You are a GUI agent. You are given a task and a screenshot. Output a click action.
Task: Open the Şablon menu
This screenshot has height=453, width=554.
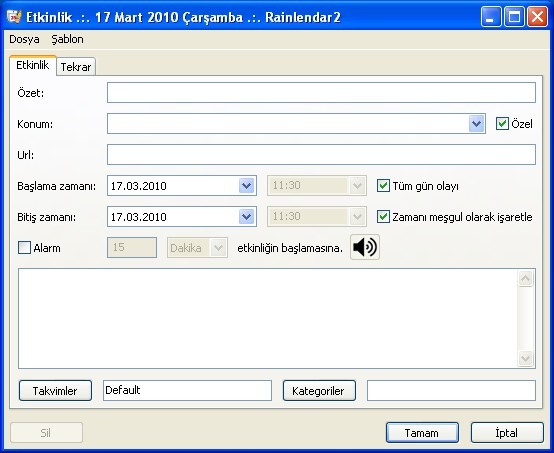pyautogui.click(x=67, y=39)
